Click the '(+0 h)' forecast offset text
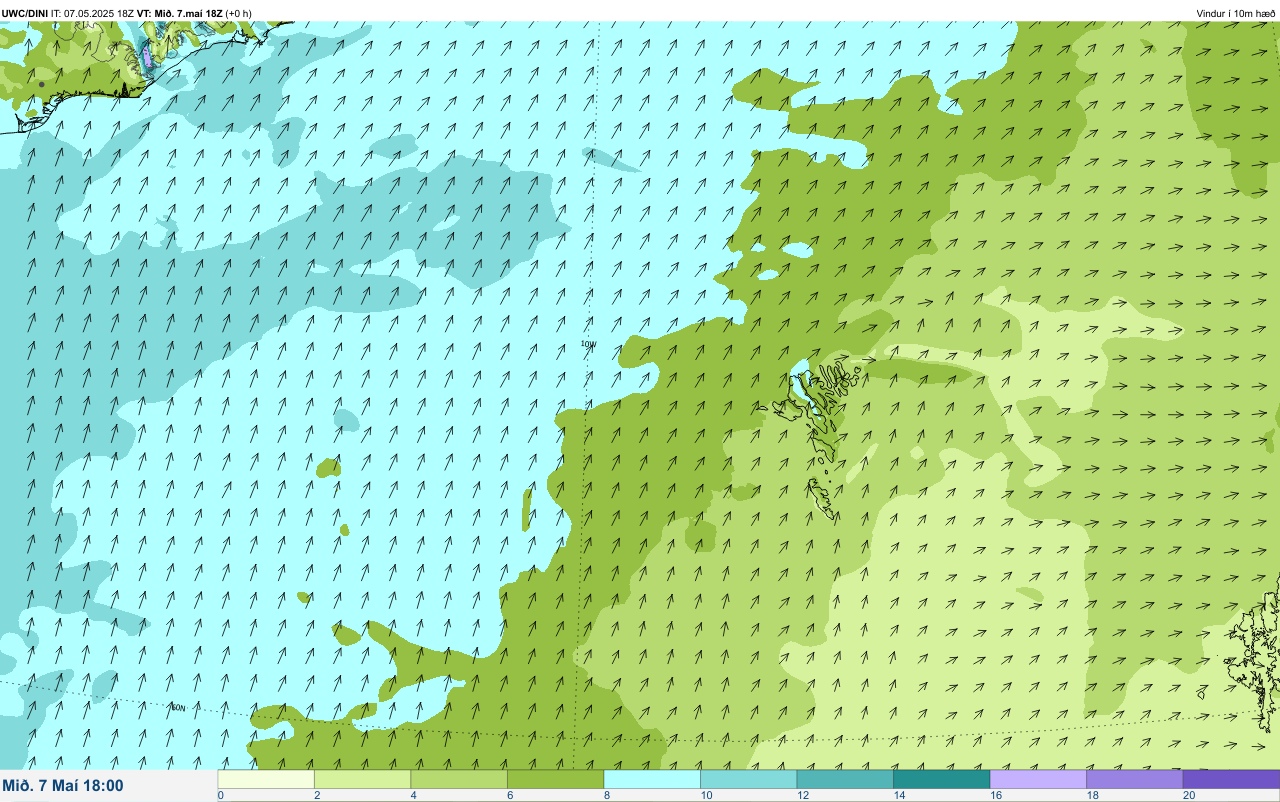This screenshot has width=1280, height=802. [239, 13]
